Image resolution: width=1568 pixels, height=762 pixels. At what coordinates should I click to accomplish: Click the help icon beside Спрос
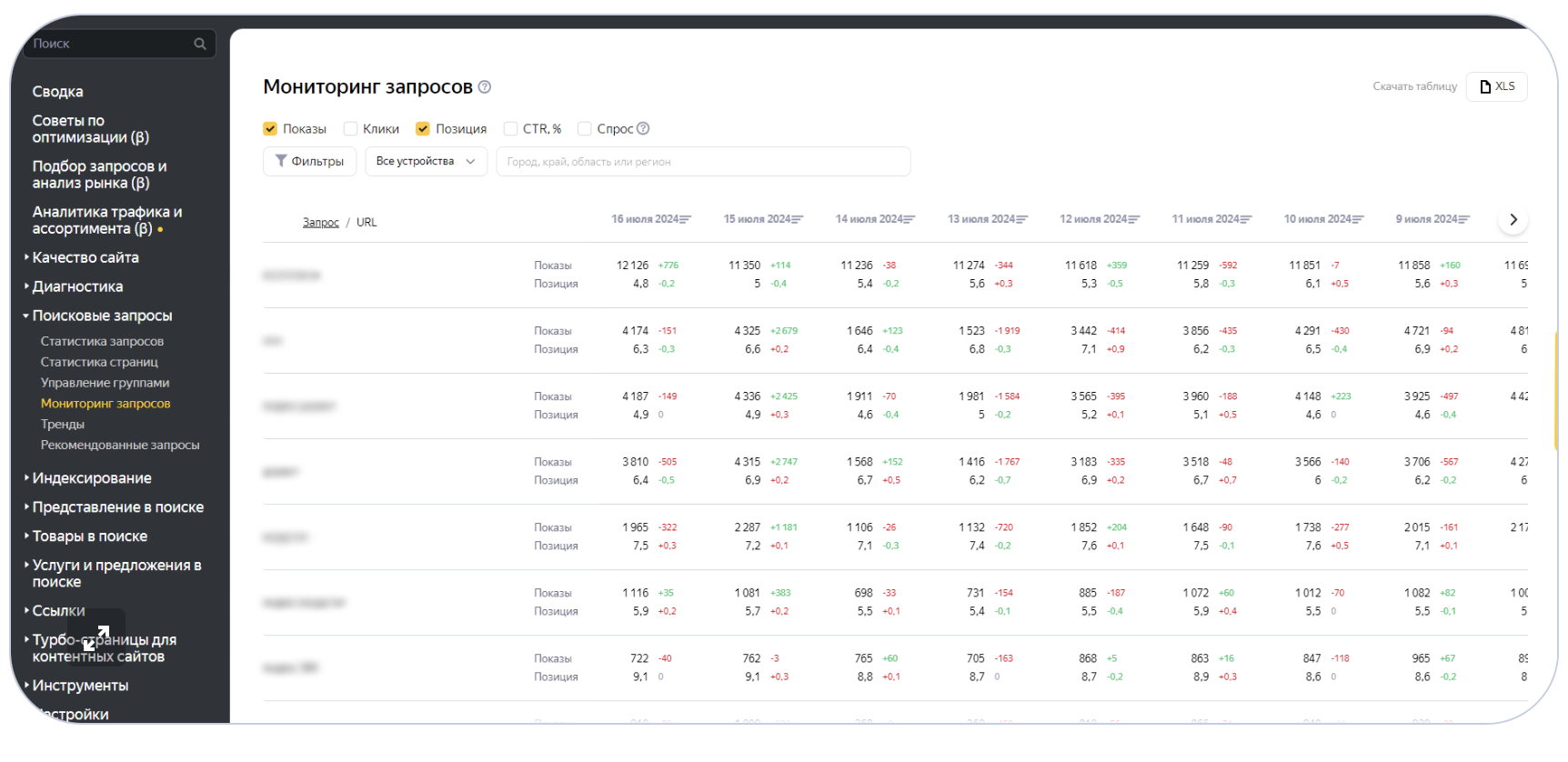[x=643, y=129]
